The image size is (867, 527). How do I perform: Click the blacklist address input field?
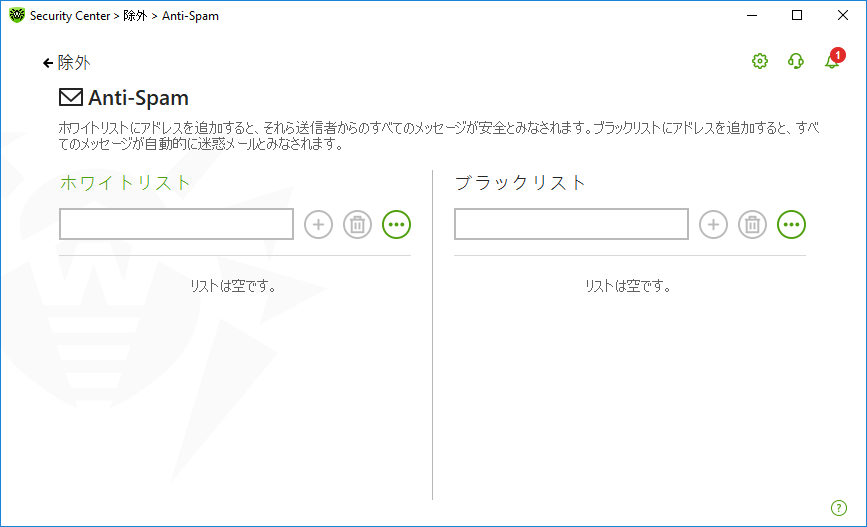tap(571, 225)
